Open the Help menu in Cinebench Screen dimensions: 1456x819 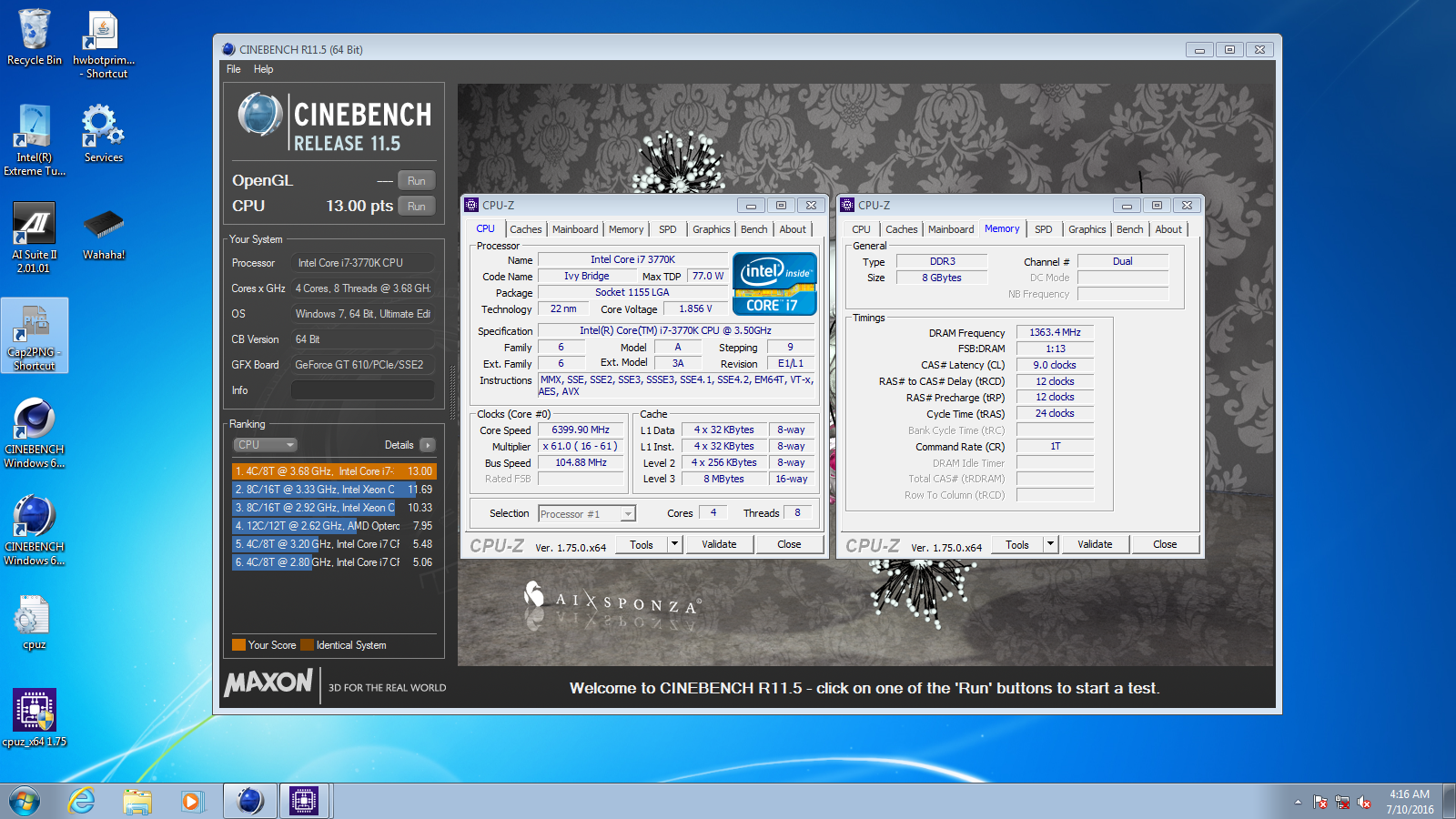[x=263, y=69]
